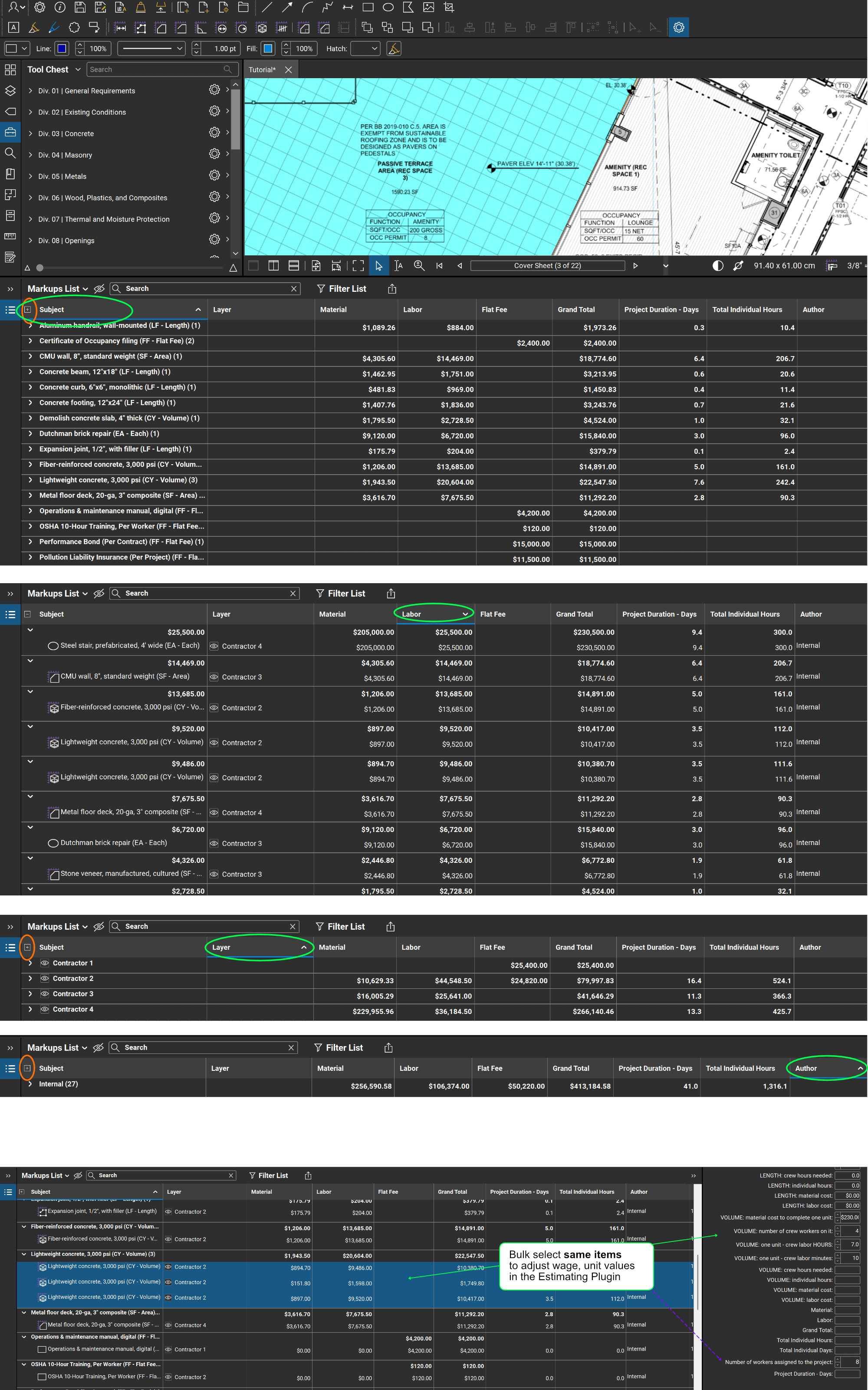Click the Export markups icon beside Filter List
The height and width of the screenshot is (1390, 868).
[x=392, y=289]
